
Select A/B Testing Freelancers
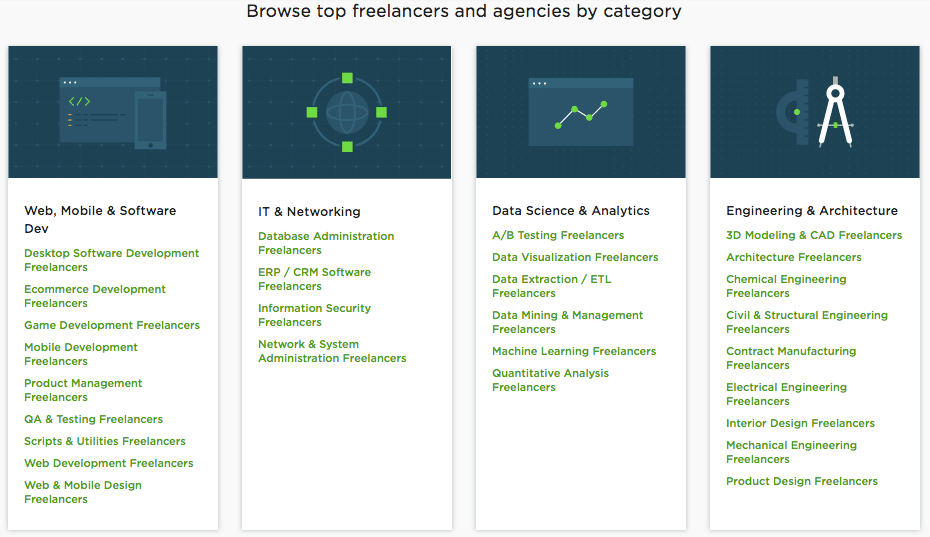coord(558,236)
